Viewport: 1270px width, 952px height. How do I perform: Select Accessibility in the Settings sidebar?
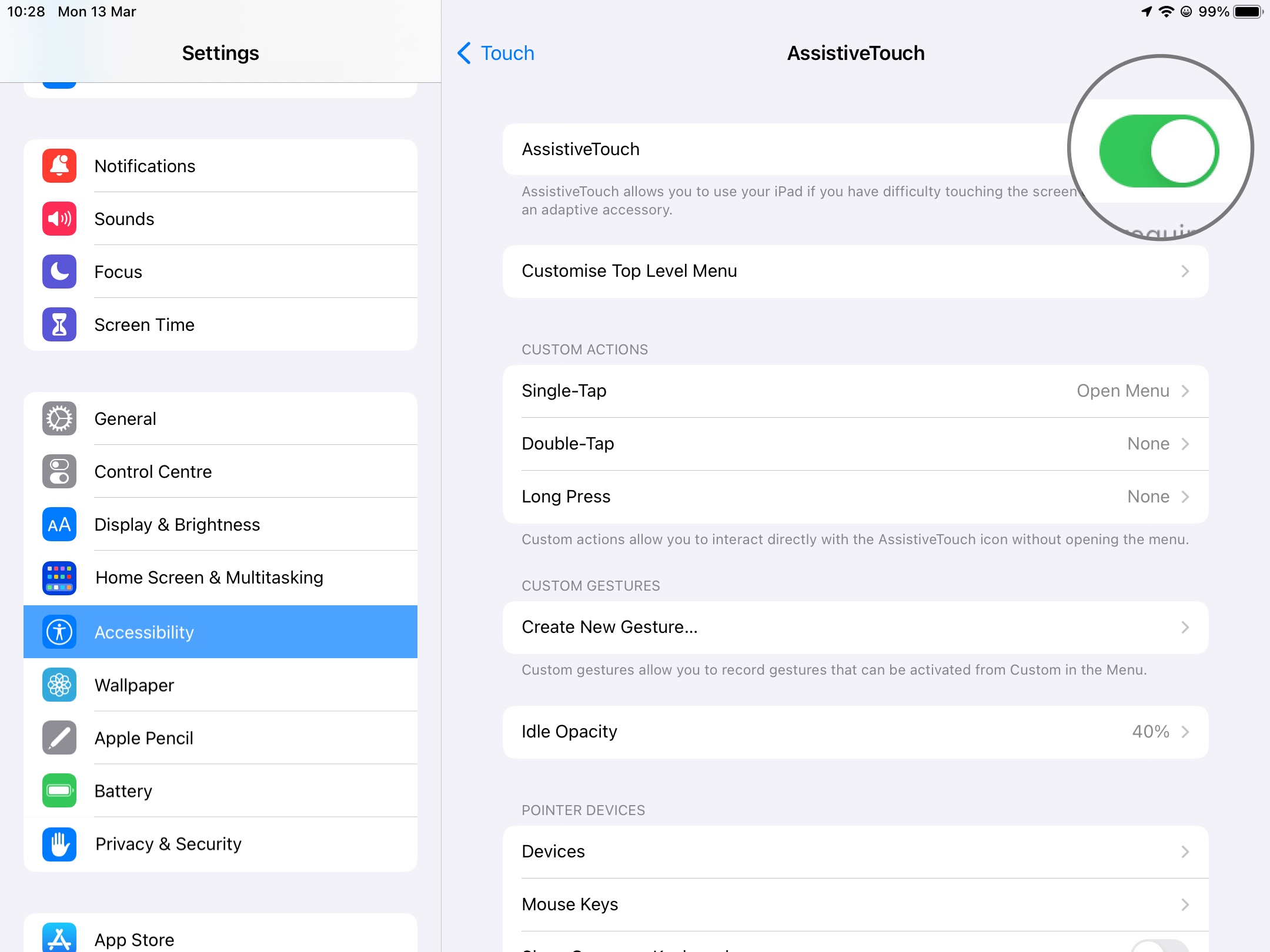(220, 632)
